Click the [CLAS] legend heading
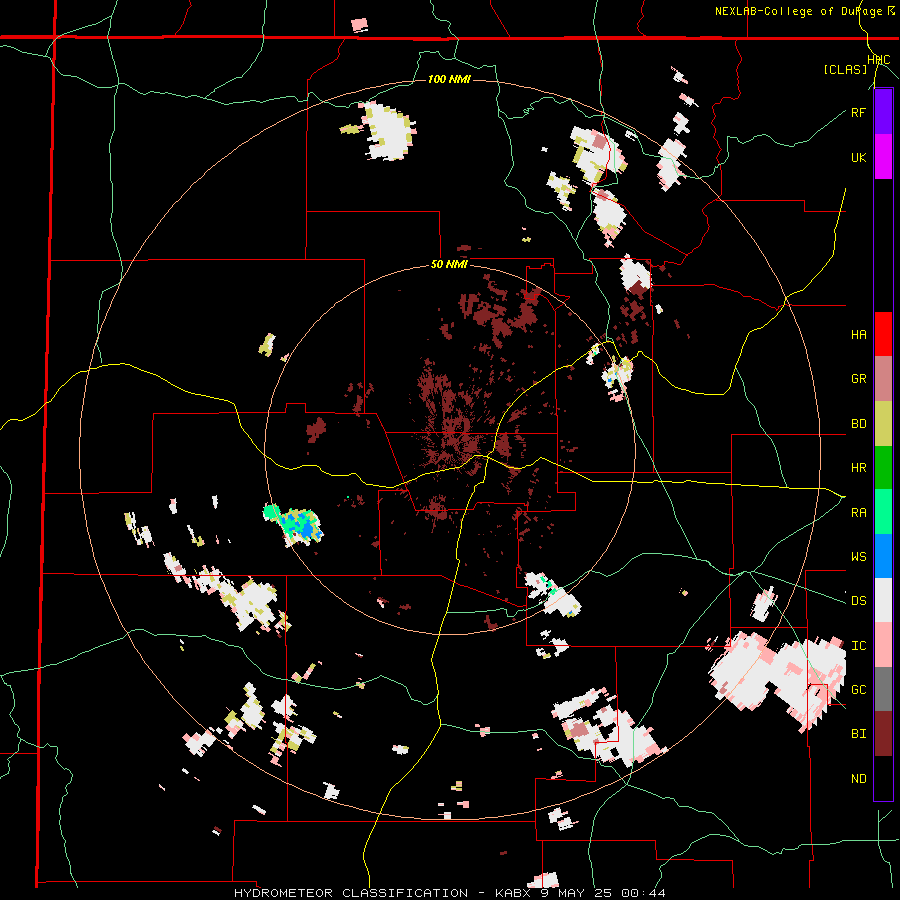This screenshot has height=900, width=900. pos(845,69)
